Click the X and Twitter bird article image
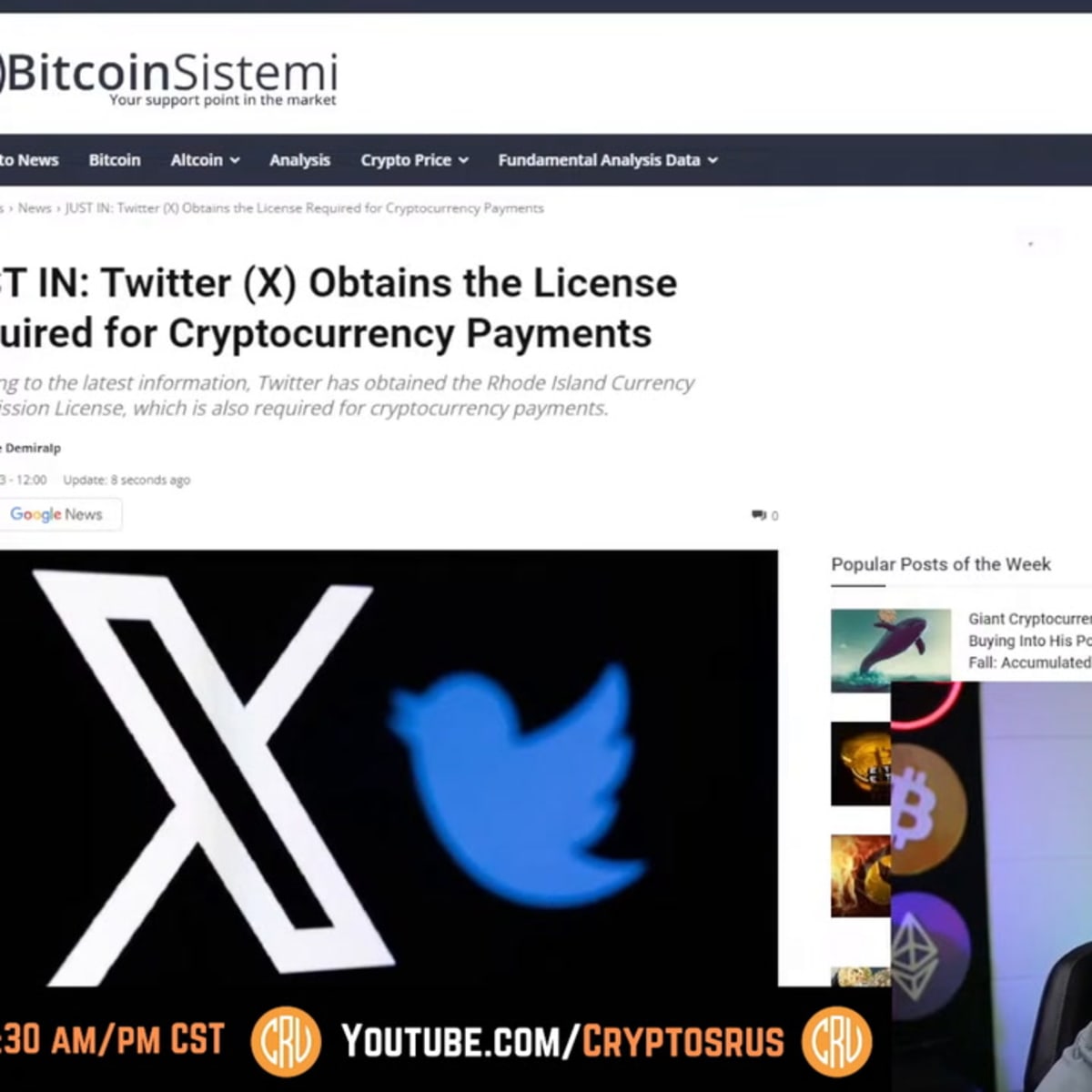Viewport: 1092px width, 1092px height. coord(389,768)
